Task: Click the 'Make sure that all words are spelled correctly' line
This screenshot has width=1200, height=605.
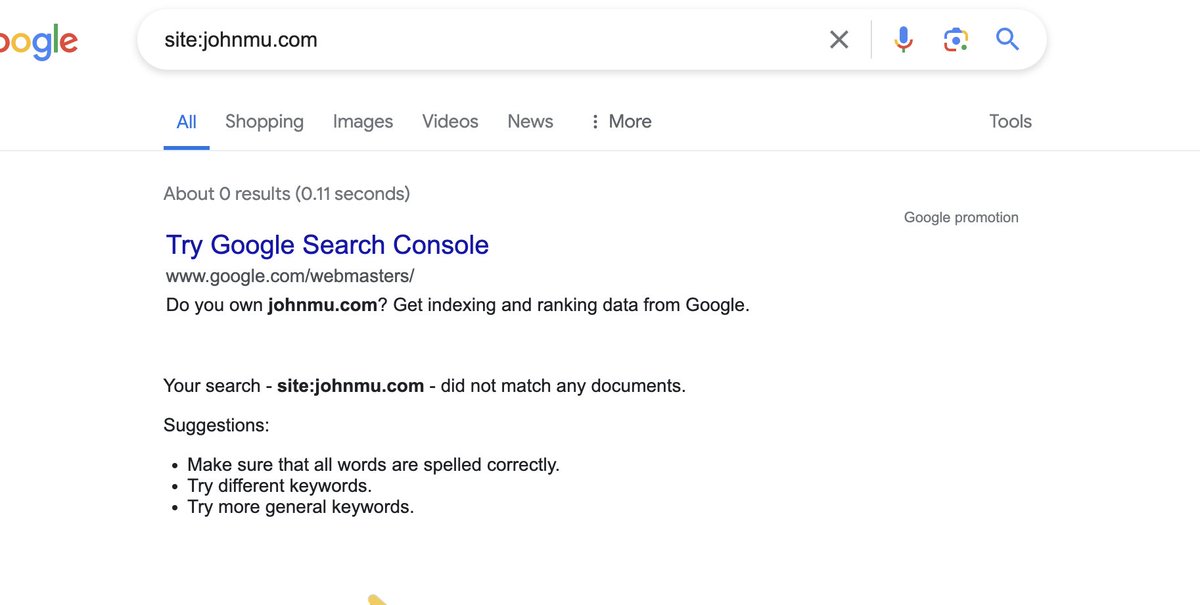Action: 373,465
